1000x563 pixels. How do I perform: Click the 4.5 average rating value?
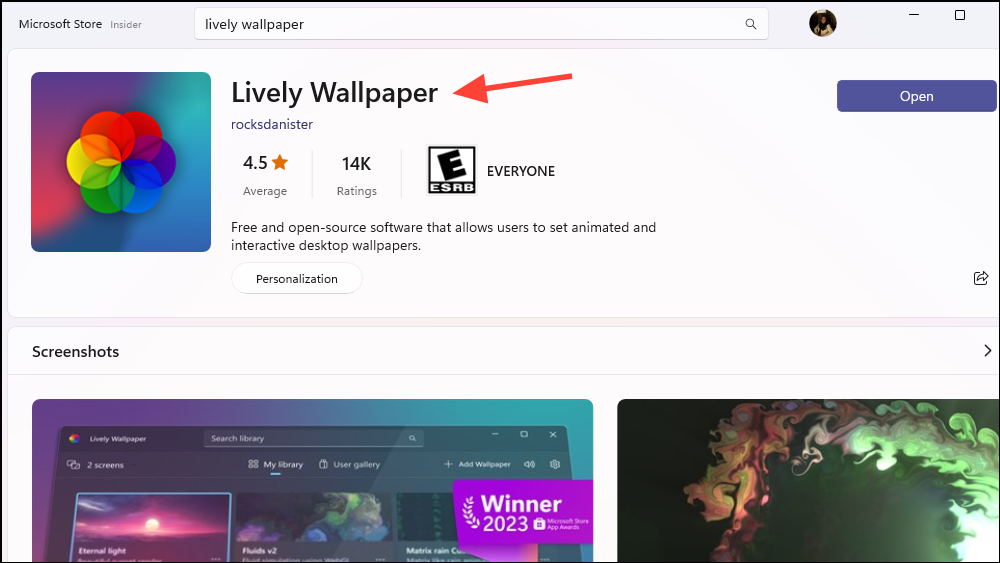pos(255,163)
